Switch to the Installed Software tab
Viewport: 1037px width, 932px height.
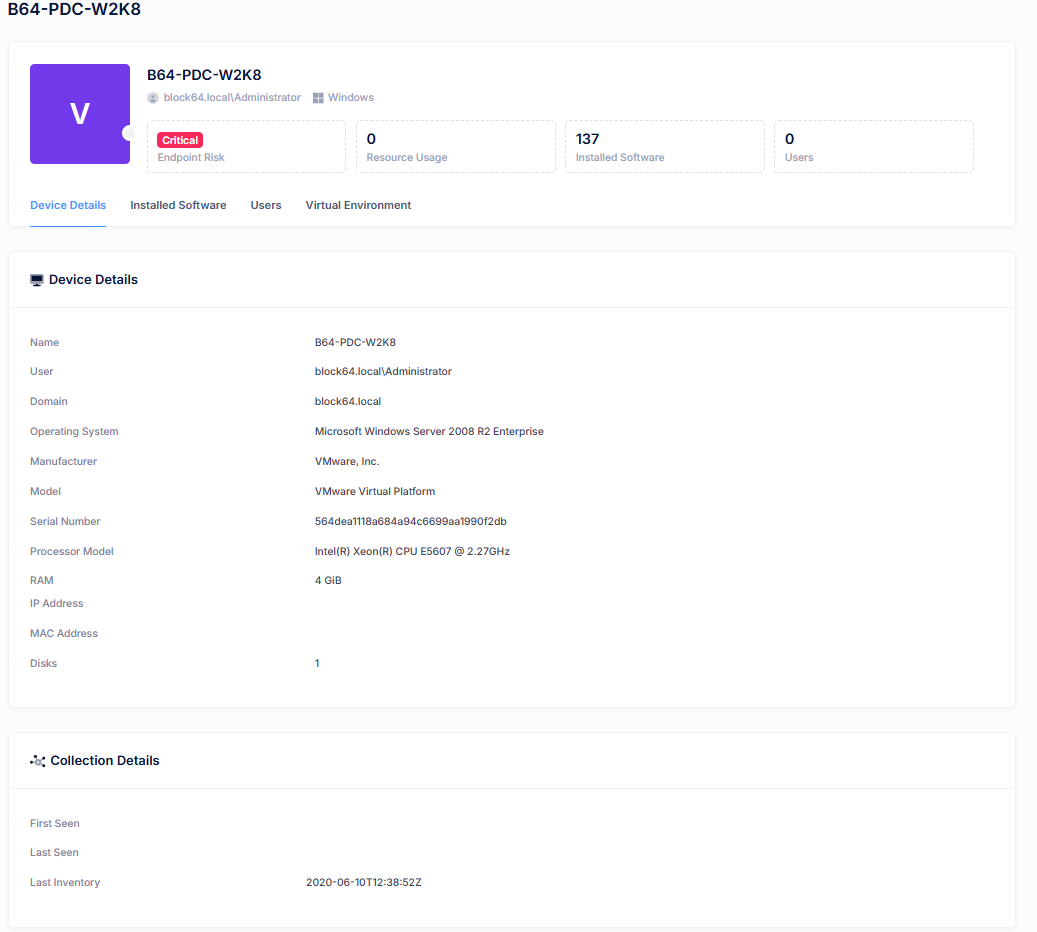tap(178, 205)
